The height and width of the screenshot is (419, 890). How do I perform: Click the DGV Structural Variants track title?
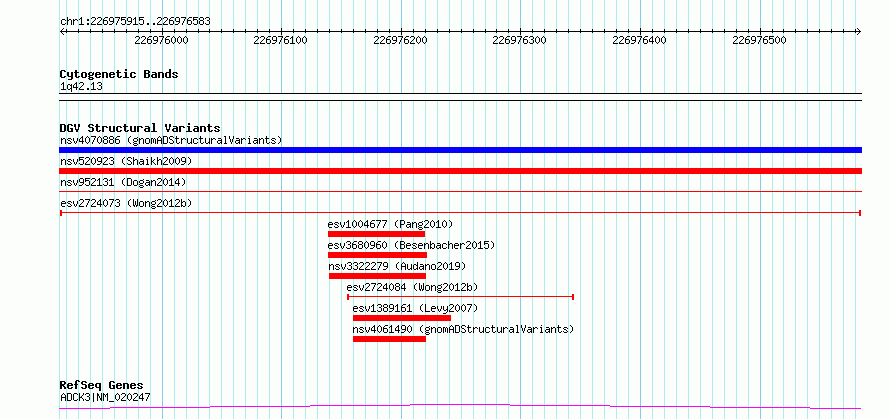[x=140, y=128]
